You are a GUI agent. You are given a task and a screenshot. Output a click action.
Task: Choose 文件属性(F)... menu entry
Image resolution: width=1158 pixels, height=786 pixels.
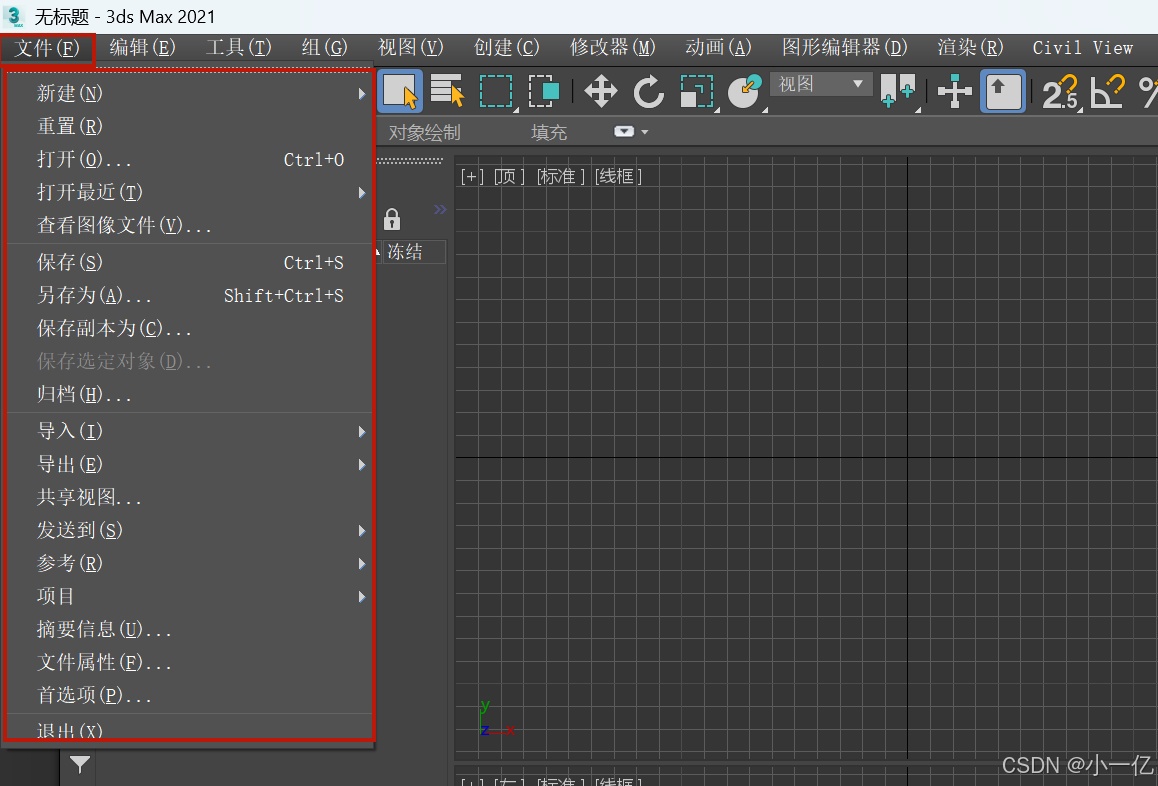(x=189, y=663)
